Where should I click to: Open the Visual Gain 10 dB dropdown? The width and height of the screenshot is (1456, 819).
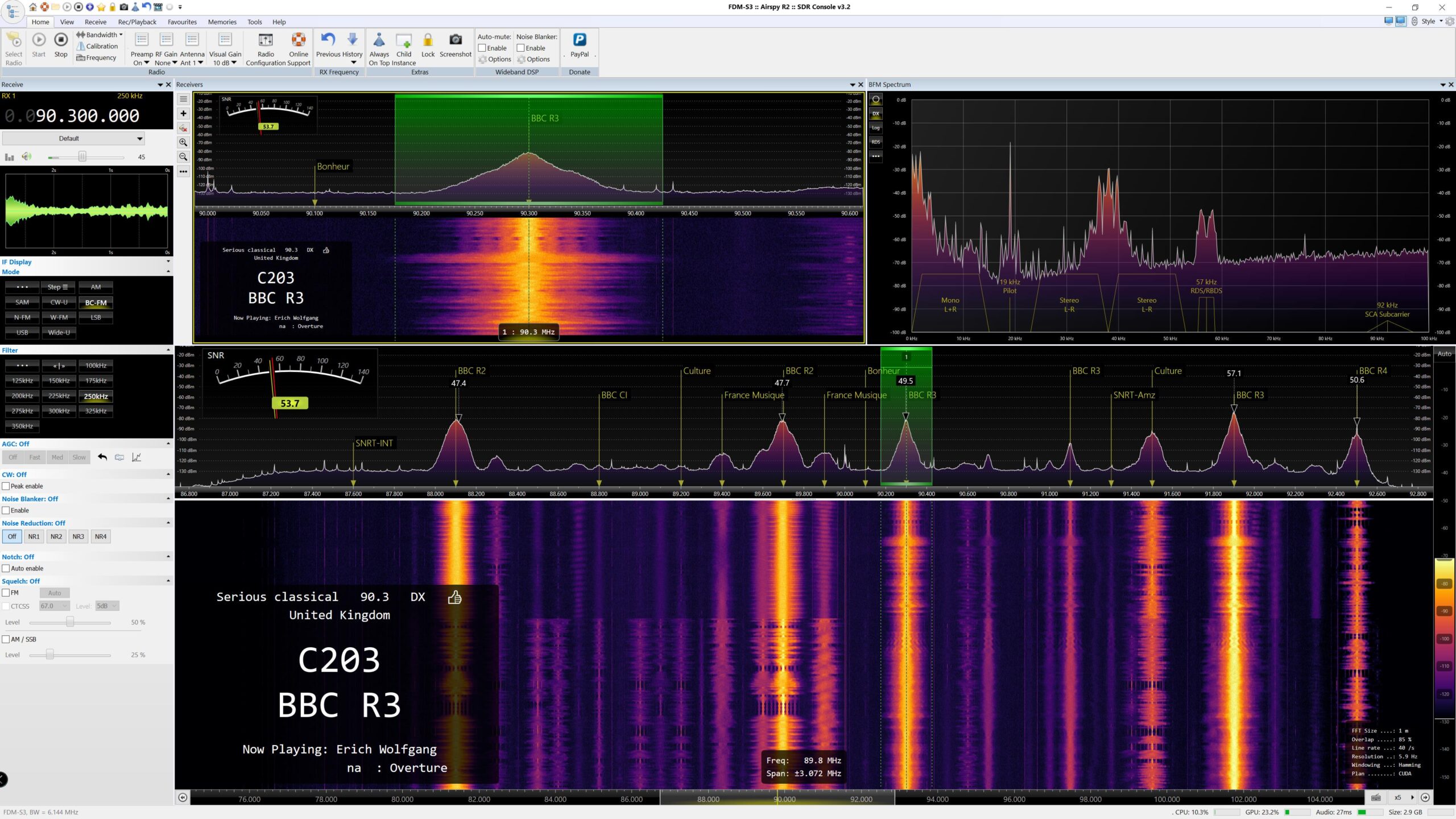225,63
